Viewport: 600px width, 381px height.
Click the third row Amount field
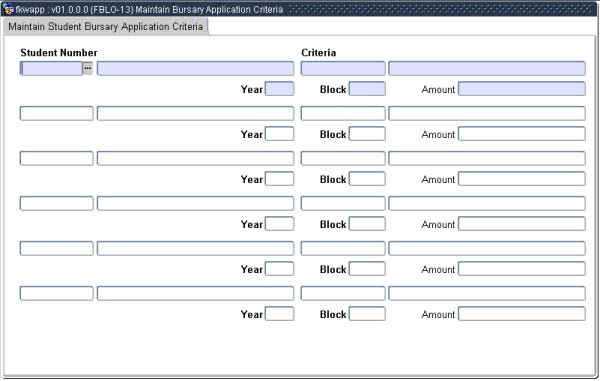(522, 179)
